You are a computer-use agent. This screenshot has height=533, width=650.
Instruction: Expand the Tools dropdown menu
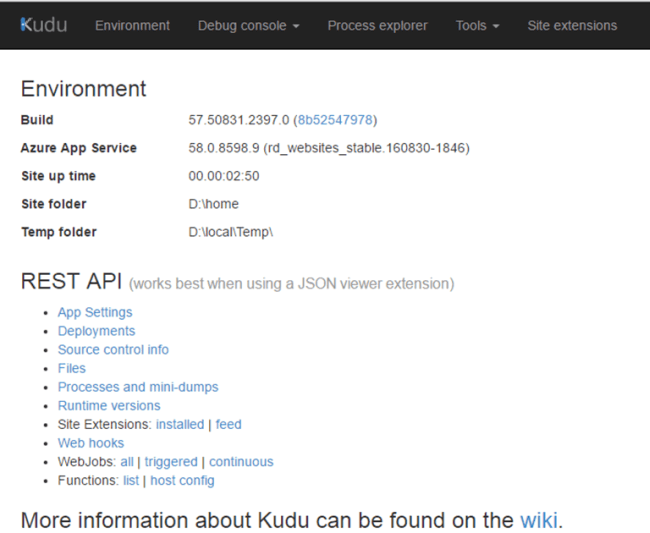click(x=477, y=25)
